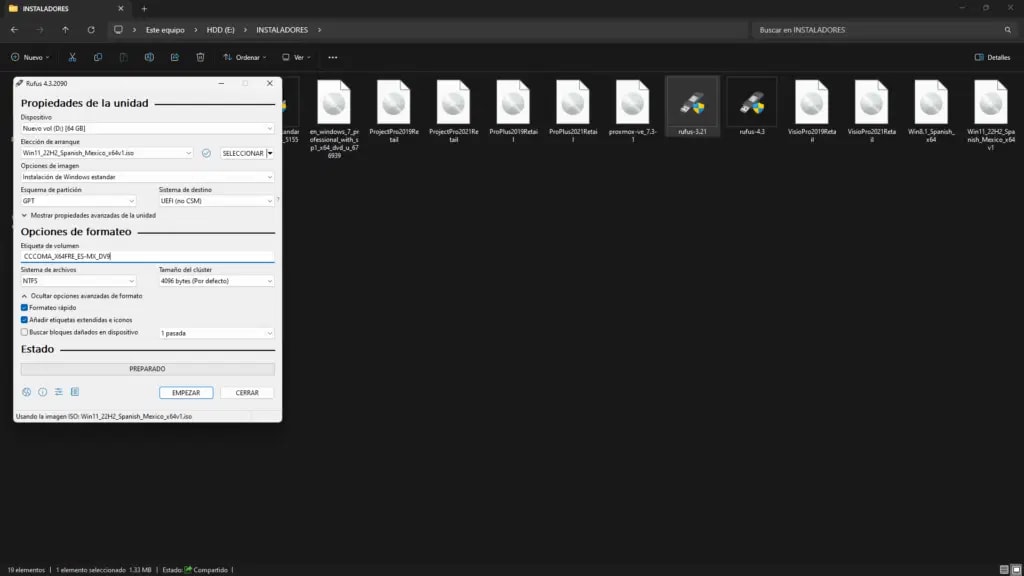Open the Ordenar sort menu
The height and width of the screenshot is (576, 1024).
[245, 57]
